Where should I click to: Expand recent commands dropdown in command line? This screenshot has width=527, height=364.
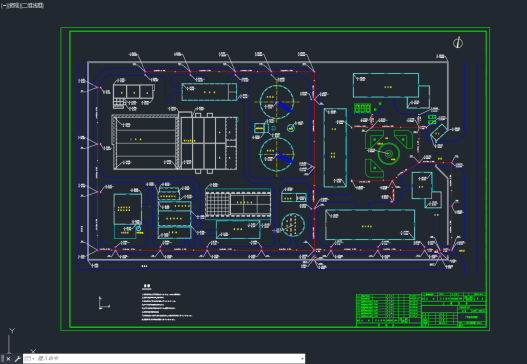(30, 359)
